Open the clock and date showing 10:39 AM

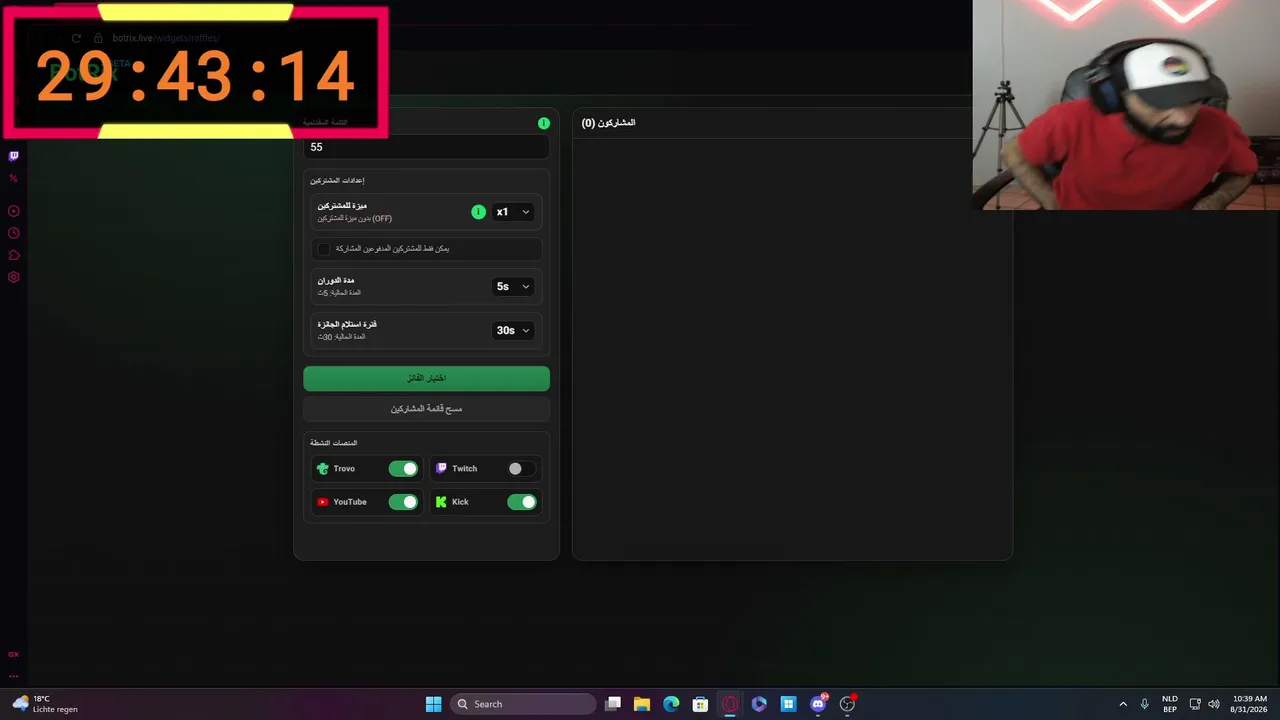click(x=1250, y=704)
